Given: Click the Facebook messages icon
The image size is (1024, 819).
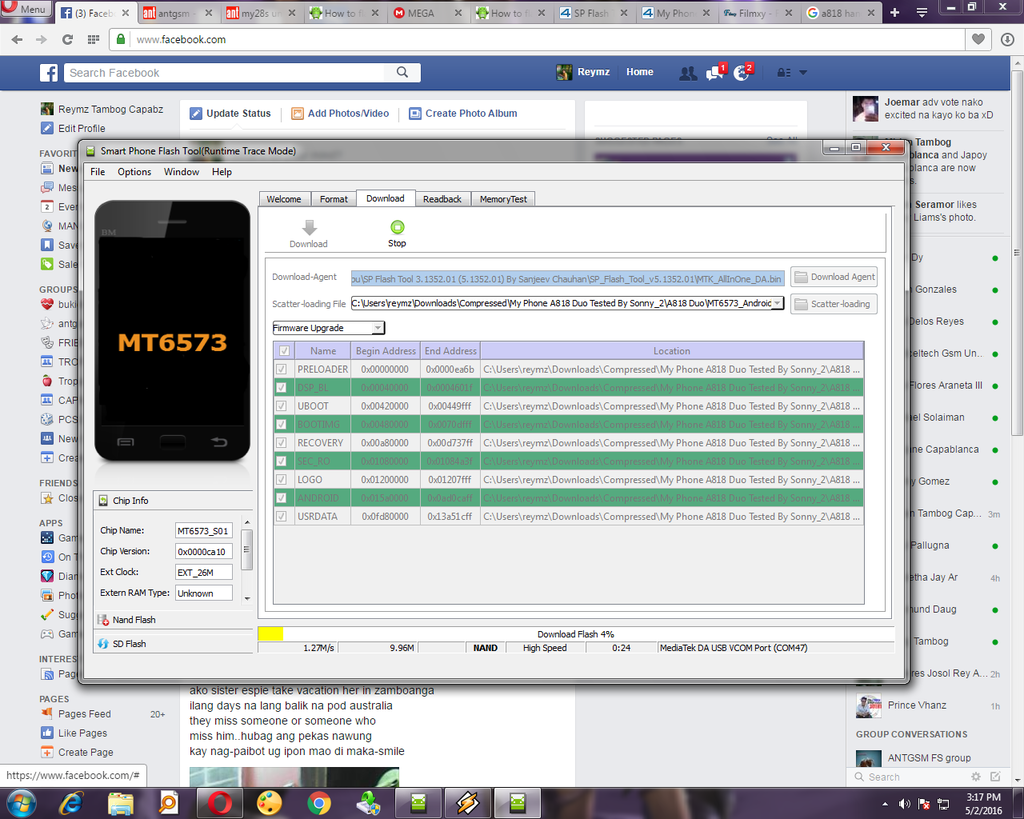Looking at the screenshot, I should [714, 73].
